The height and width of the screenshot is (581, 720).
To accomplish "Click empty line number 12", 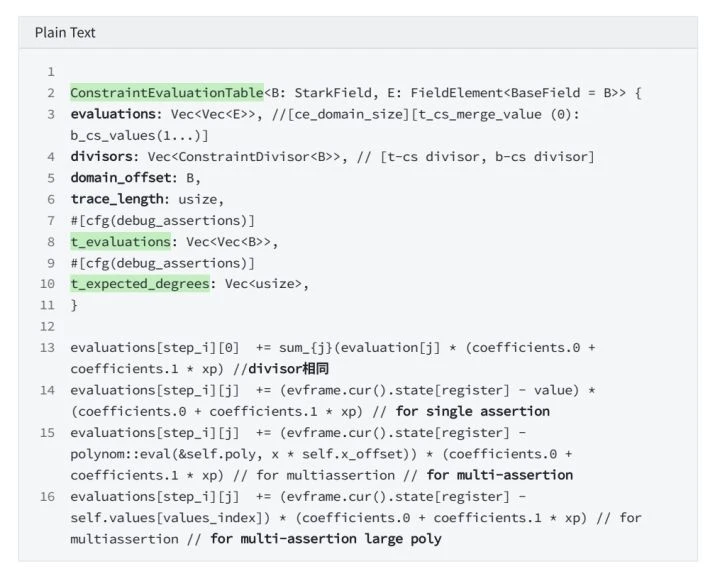I will coord(47,327).
